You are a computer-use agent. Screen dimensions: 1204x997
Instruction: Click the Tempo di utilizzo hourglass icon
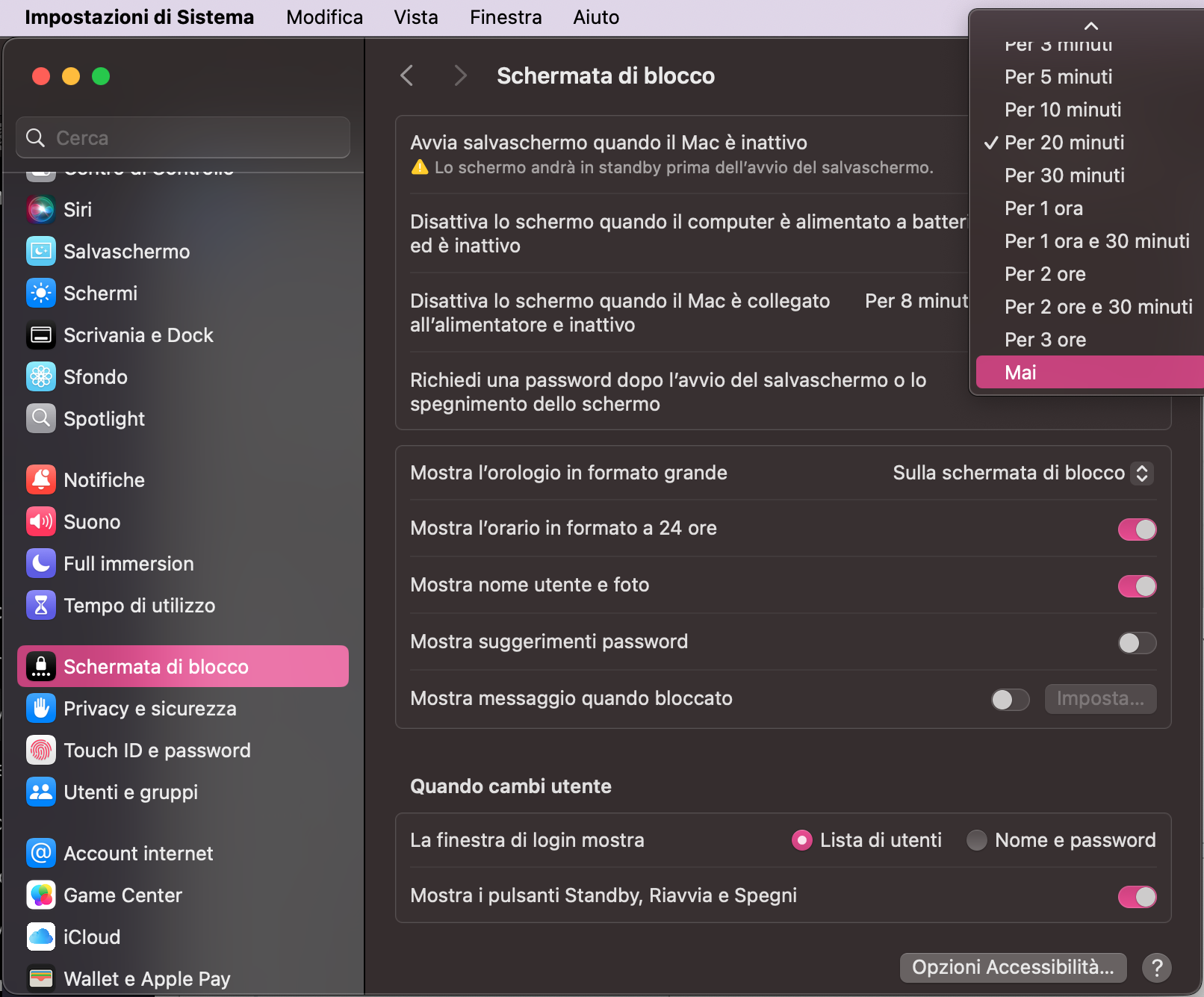[41, 606]
